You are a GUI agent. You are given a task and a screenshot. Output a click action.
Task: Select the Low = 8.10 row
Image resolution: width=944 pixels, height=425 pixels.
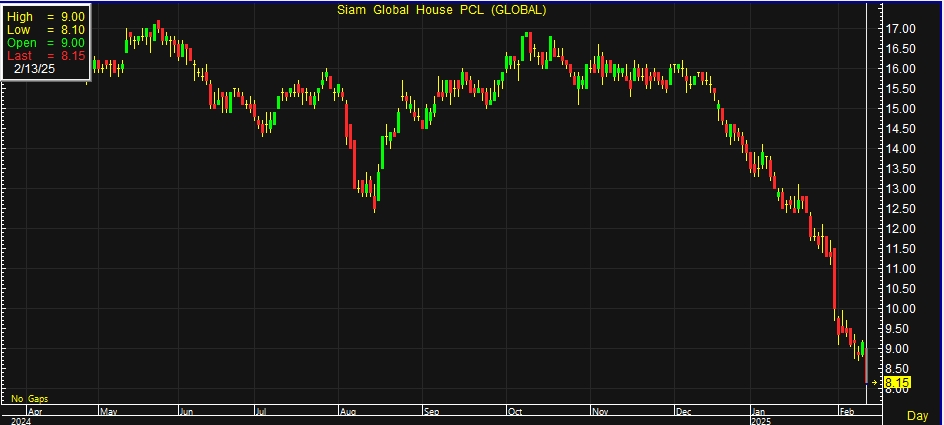45,30
